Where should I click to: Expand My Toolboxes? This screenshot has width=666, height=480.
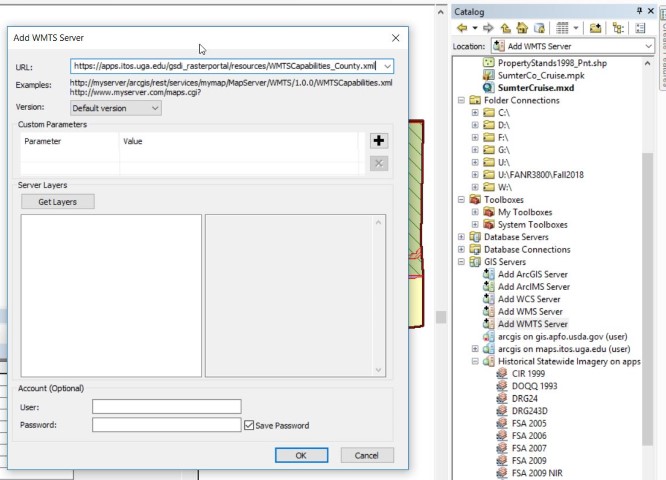tap(475, 212)
